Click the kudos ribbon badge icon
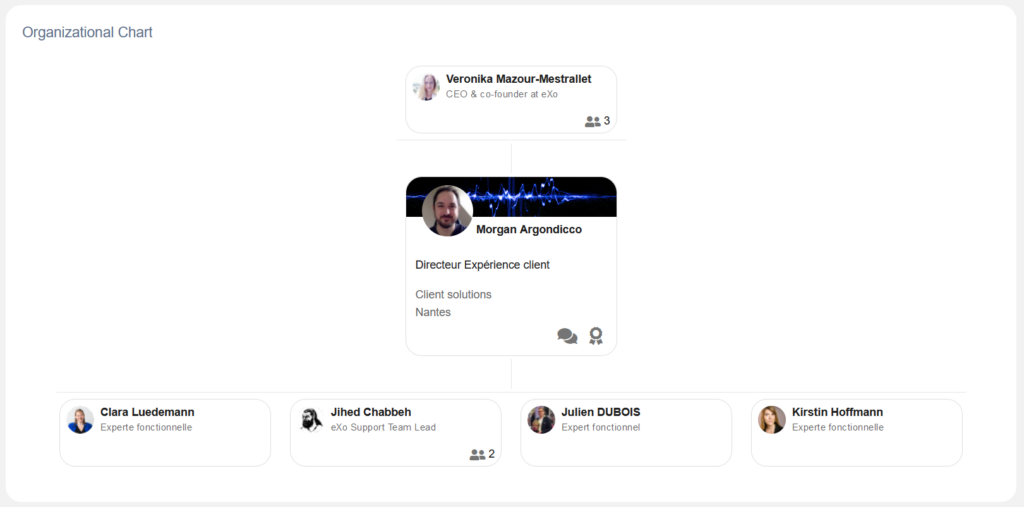Screen dimensions: 1024x507 tap(596, 336)
